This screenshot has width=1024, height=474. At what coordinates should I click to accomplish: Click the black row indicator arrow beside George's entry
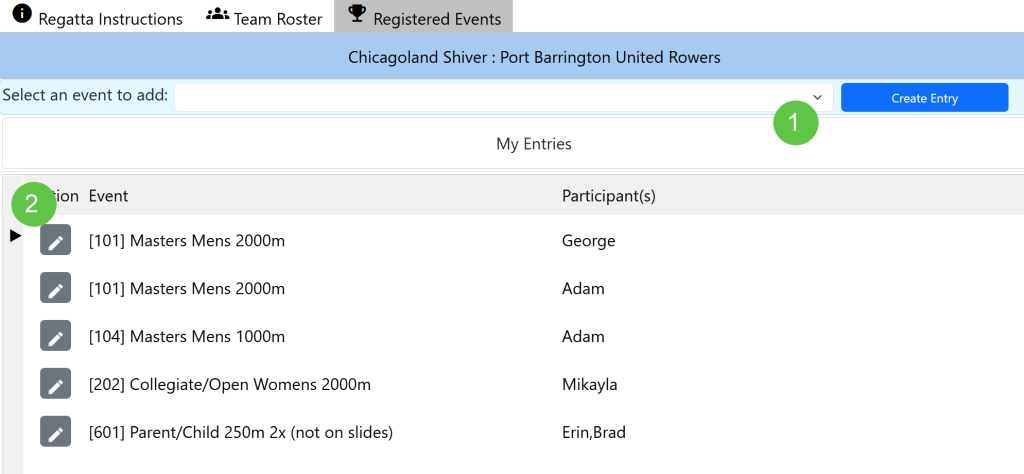tap(16, 236)
